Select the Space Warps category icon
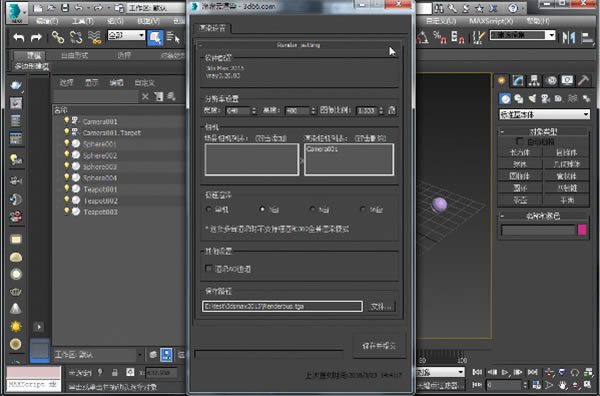Viewport: 600px width, 396px height. [572, 99]
